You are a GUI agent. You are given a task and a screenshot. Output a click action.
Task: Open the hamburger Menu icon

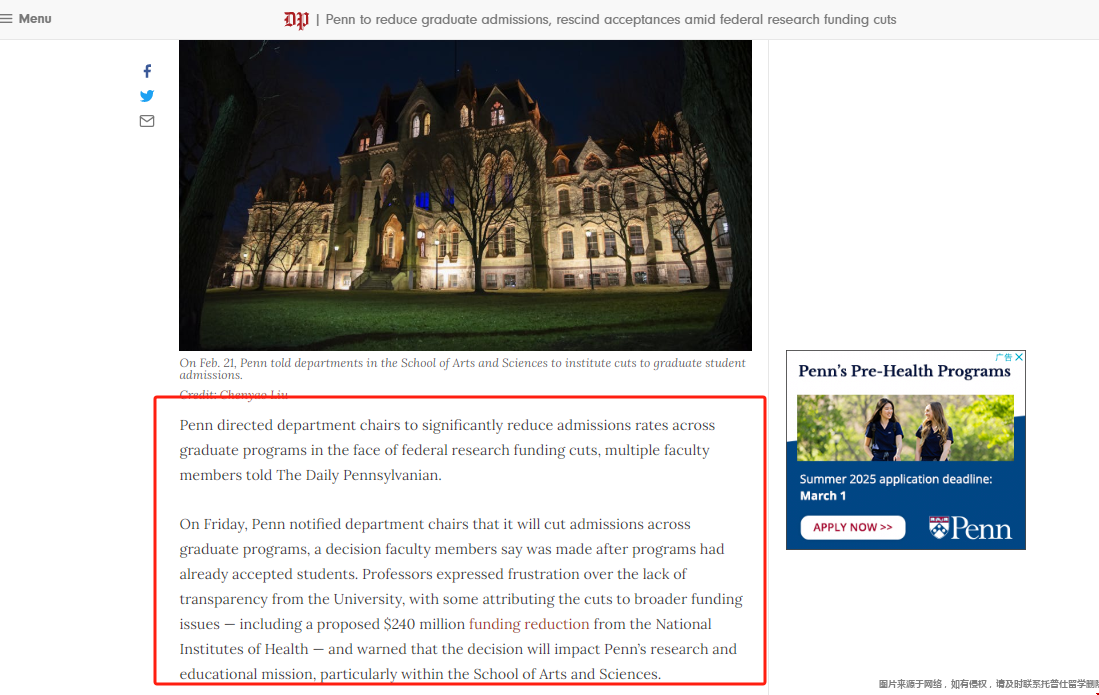coord(6,19)
